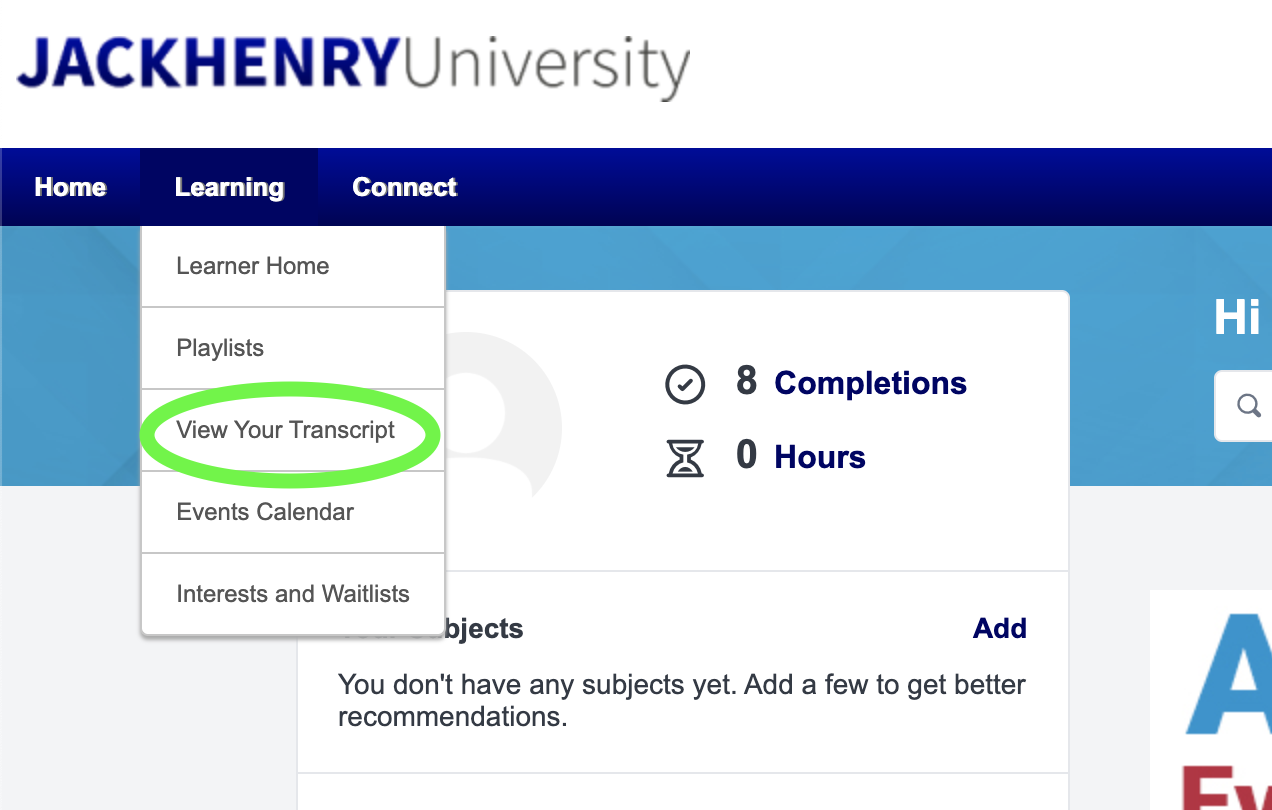Screen dimensions: 1272x810
Task: Select Interests and Waitlists
Action: [293, 593]
